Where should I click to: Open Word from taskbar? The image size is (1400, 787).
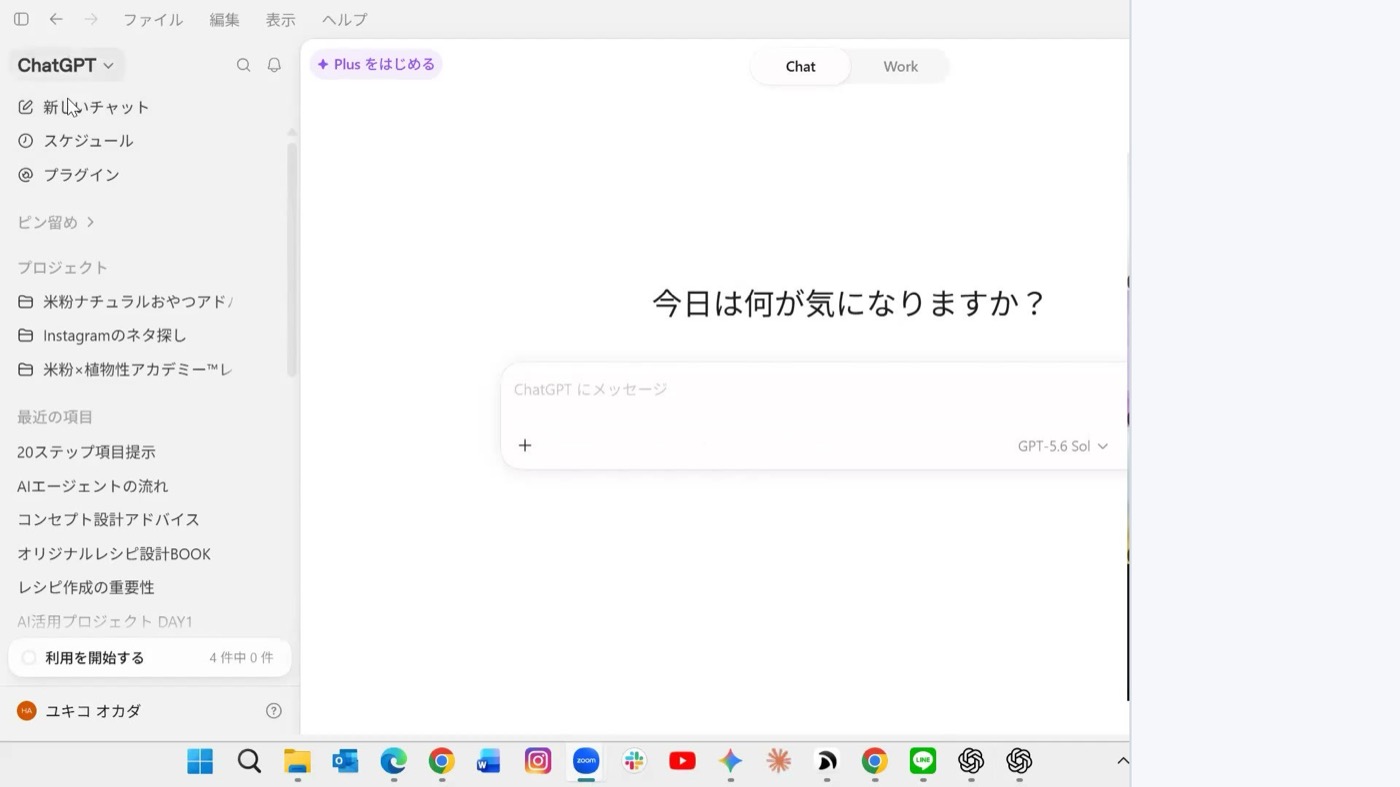click(489, 761)
